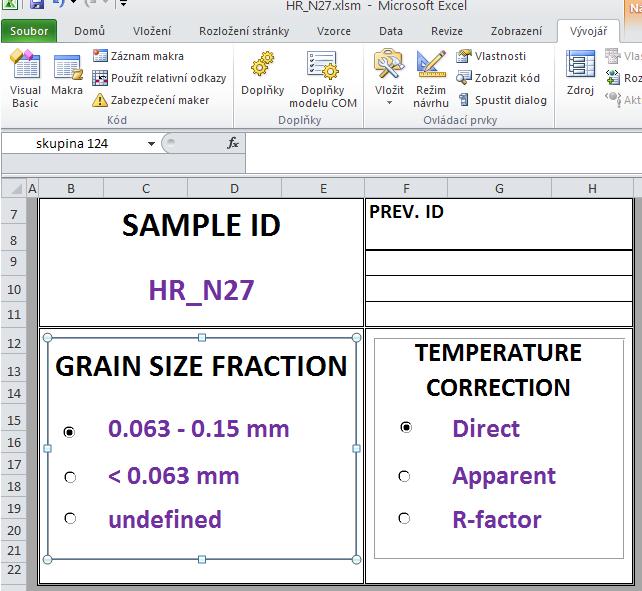Screen dimensions: 642x591
Task: Open the Doplňky add-ins dialog
Action: (x=262, y=76)
